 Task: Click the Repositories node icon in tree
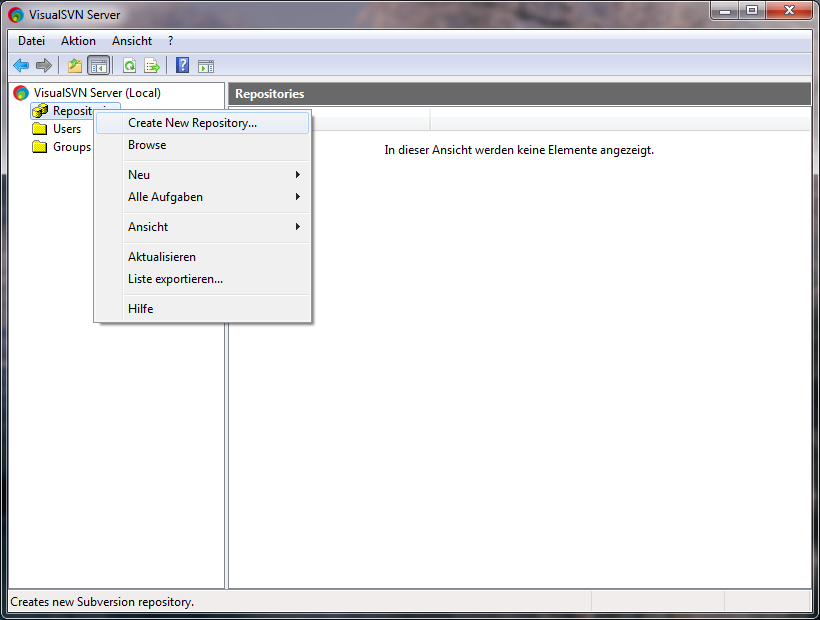[40, 111]
